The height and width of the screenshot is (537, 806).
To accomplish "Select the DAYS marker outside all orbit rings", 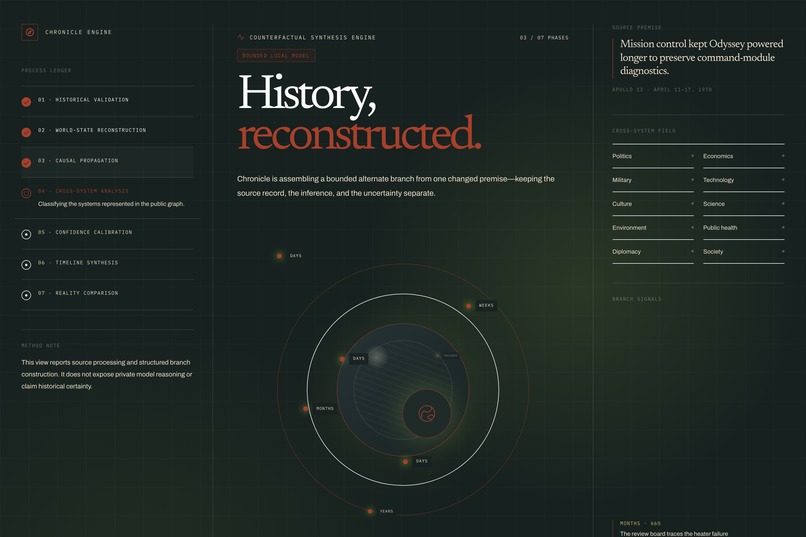I will tap(279, 255).
